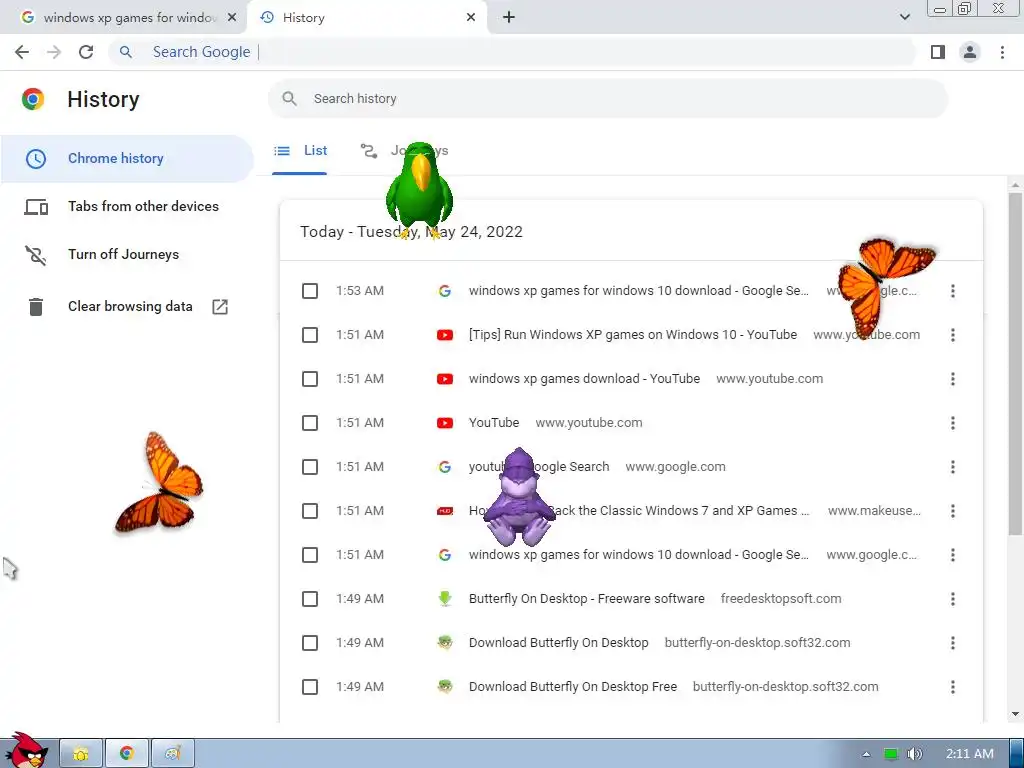This screenshot has height=768, width=1024.
Task: Select Chrome history in sidebar
Action: click(x=127, y=159)
